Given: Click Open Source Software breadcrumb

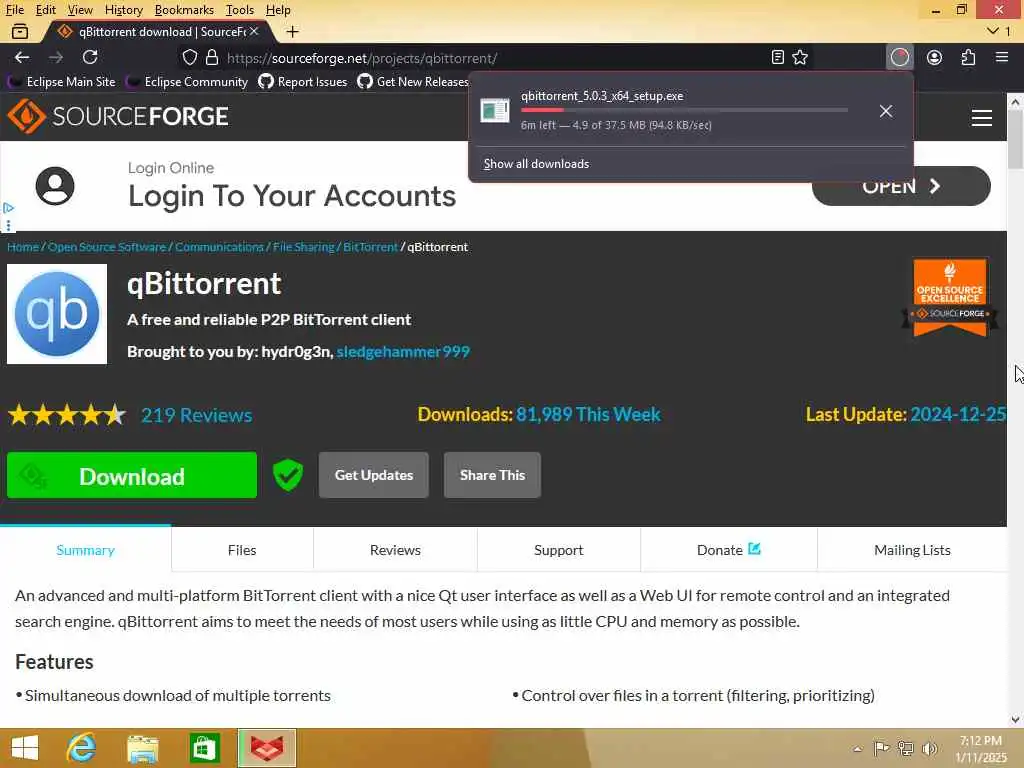Looking at the screenshot, I should pos(107,247).
